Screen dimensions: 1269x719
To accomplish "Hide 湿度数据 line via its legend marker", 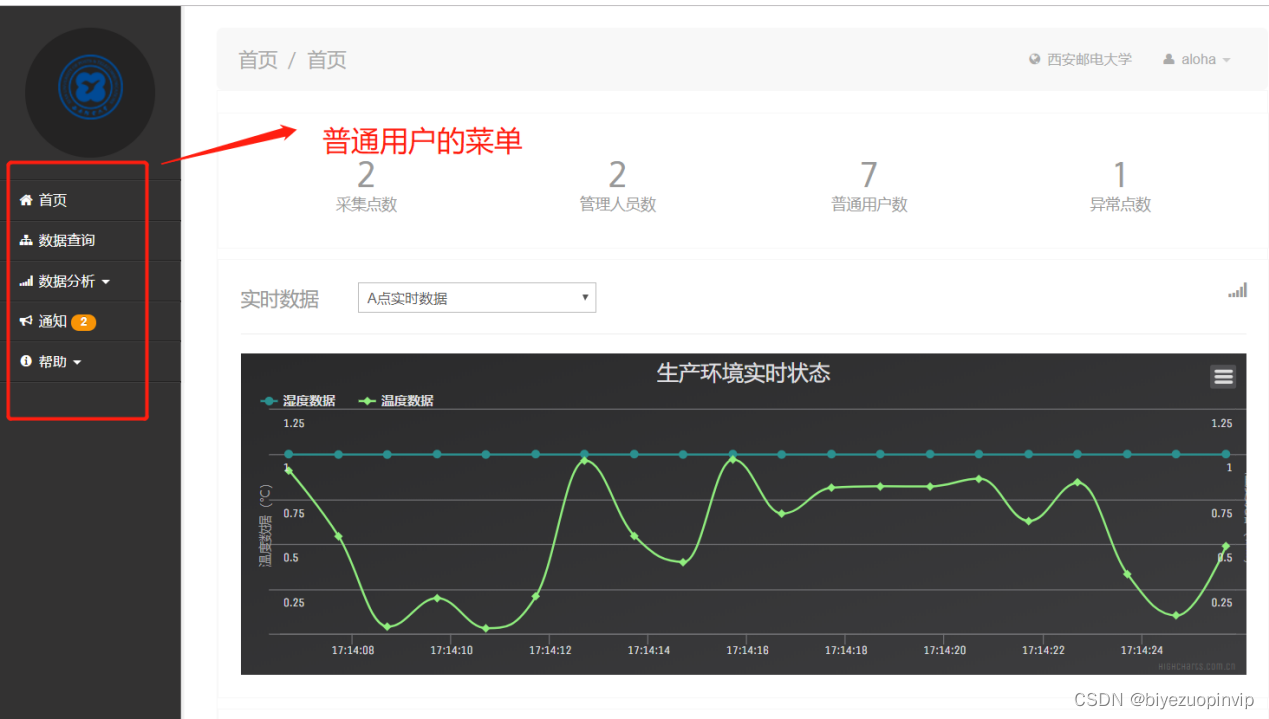I will point(268,399).
